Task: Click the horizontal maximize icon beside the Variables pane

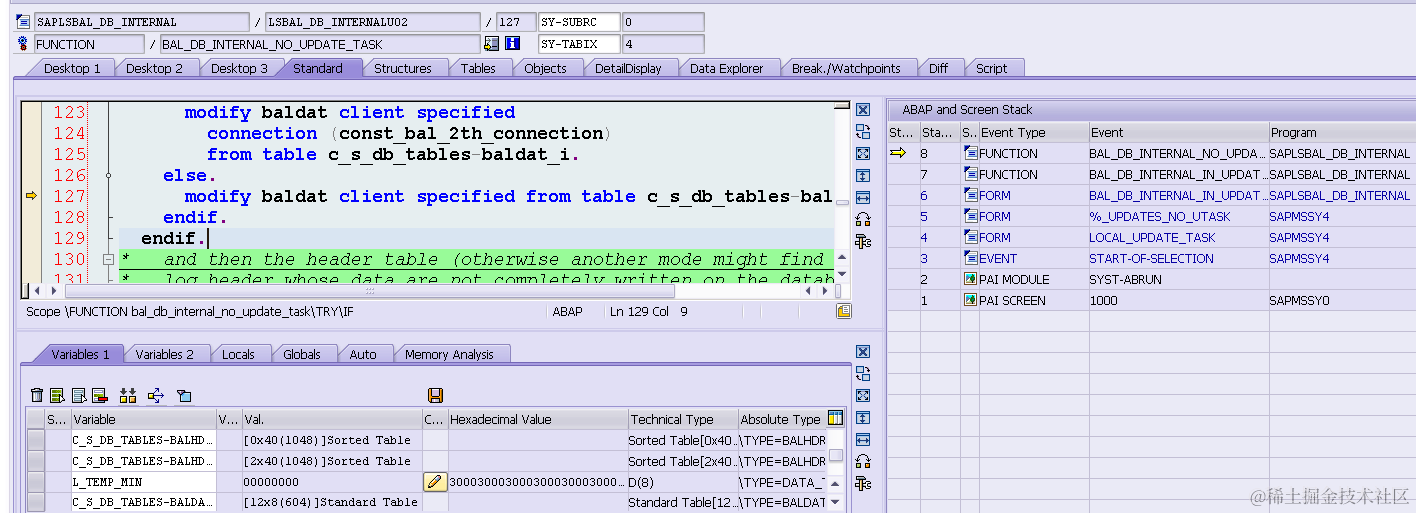Action: tap(863, 440)
